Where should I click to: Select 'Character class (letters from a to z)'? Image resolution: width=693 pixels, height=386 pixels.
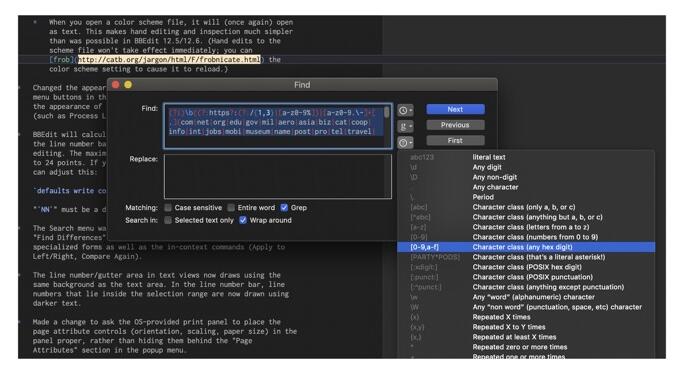pyautogui.click(x=526, y=227)
